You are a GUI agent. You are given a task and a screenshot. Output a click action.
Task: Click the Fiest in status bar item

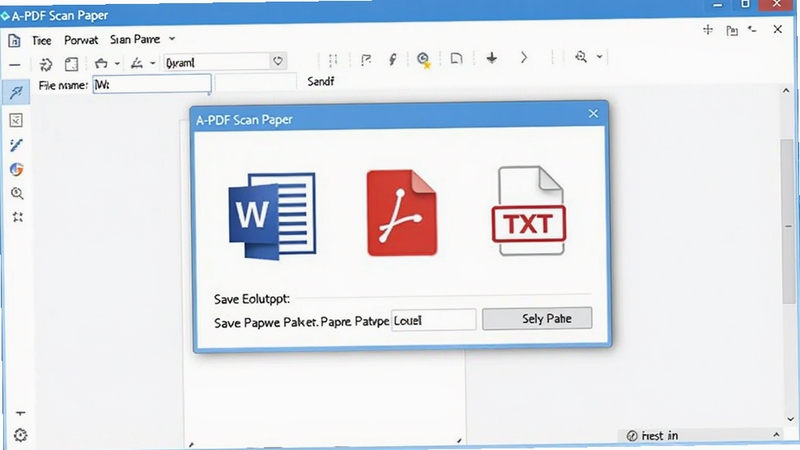coord(653,436)
